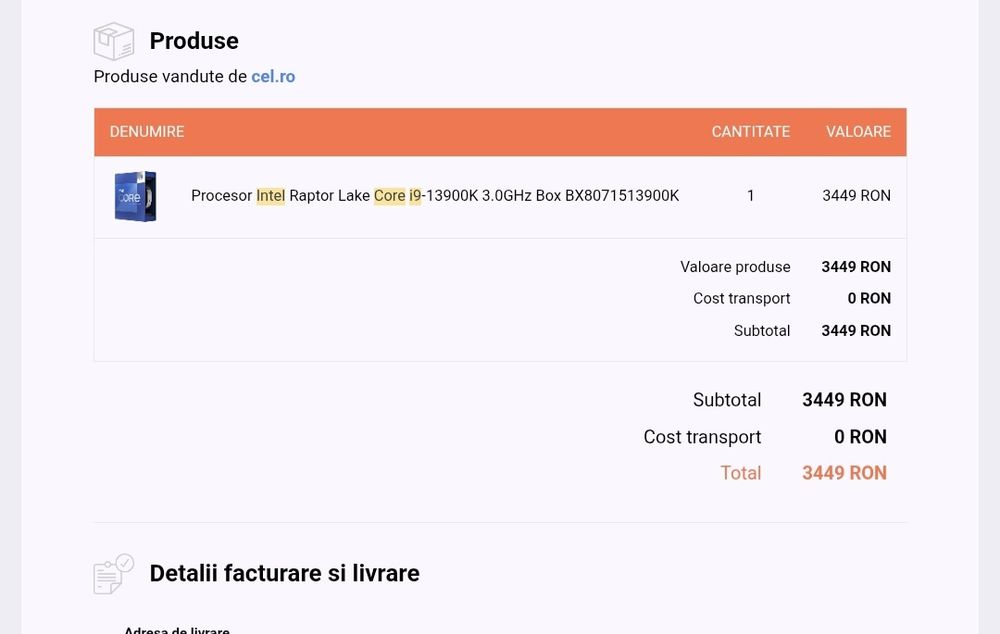This screenshot has height=634, width=1000.
Task: Click the Subtotal label inside table
Action: 761,331
